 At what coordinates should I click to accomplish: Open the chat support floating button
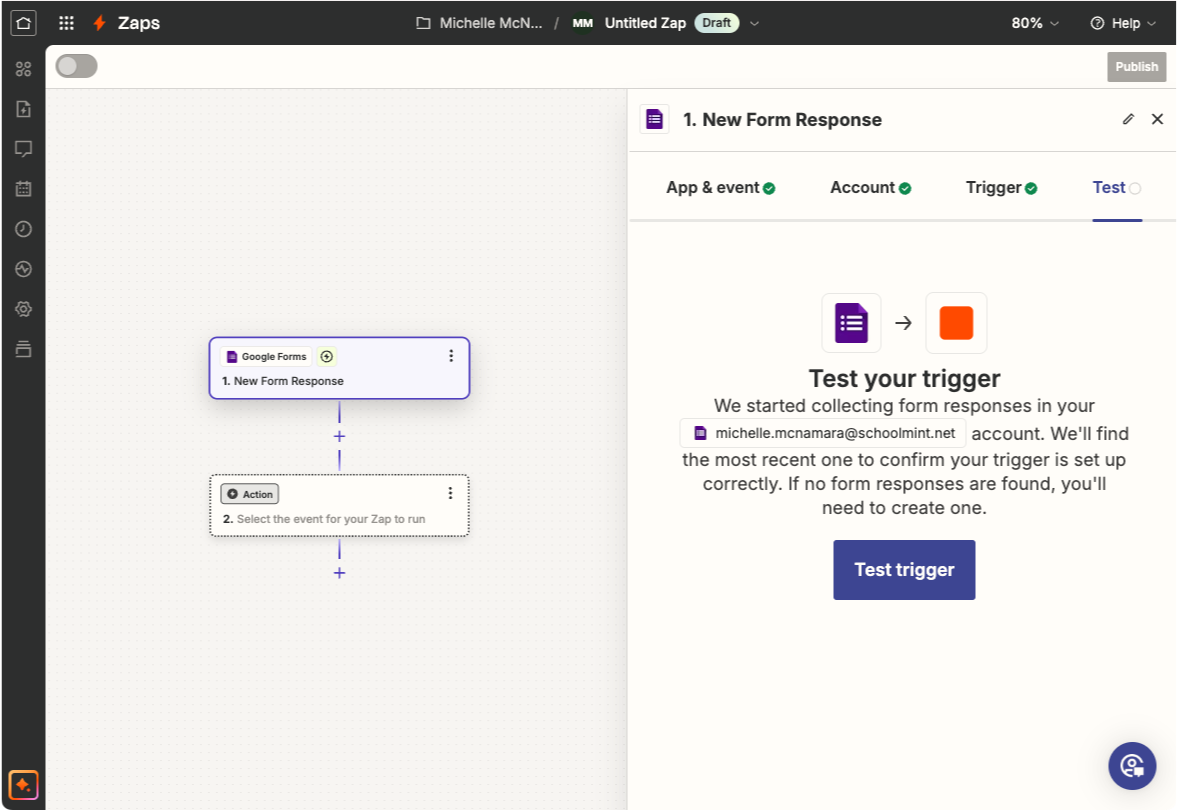(x=1132, y=766)
